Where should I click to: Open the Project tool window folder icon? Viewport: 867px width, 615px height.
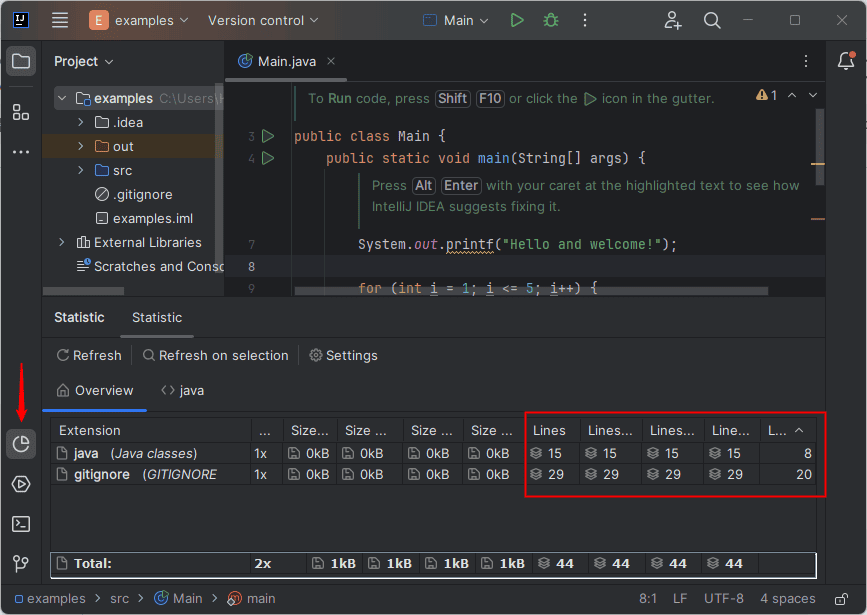pos(21,61)
